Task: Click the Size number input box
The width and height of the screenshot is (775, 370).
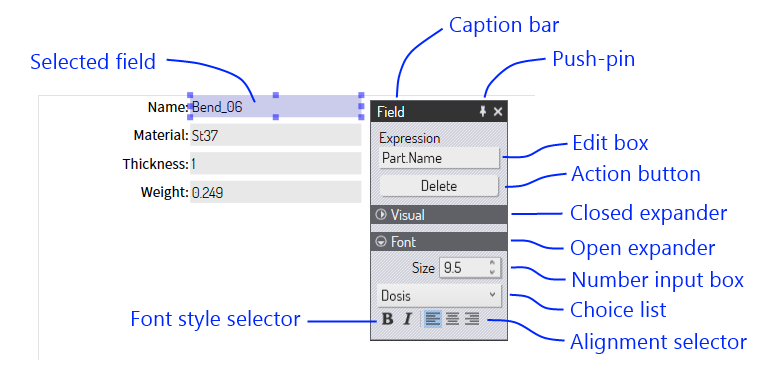Action: (470, 268)
